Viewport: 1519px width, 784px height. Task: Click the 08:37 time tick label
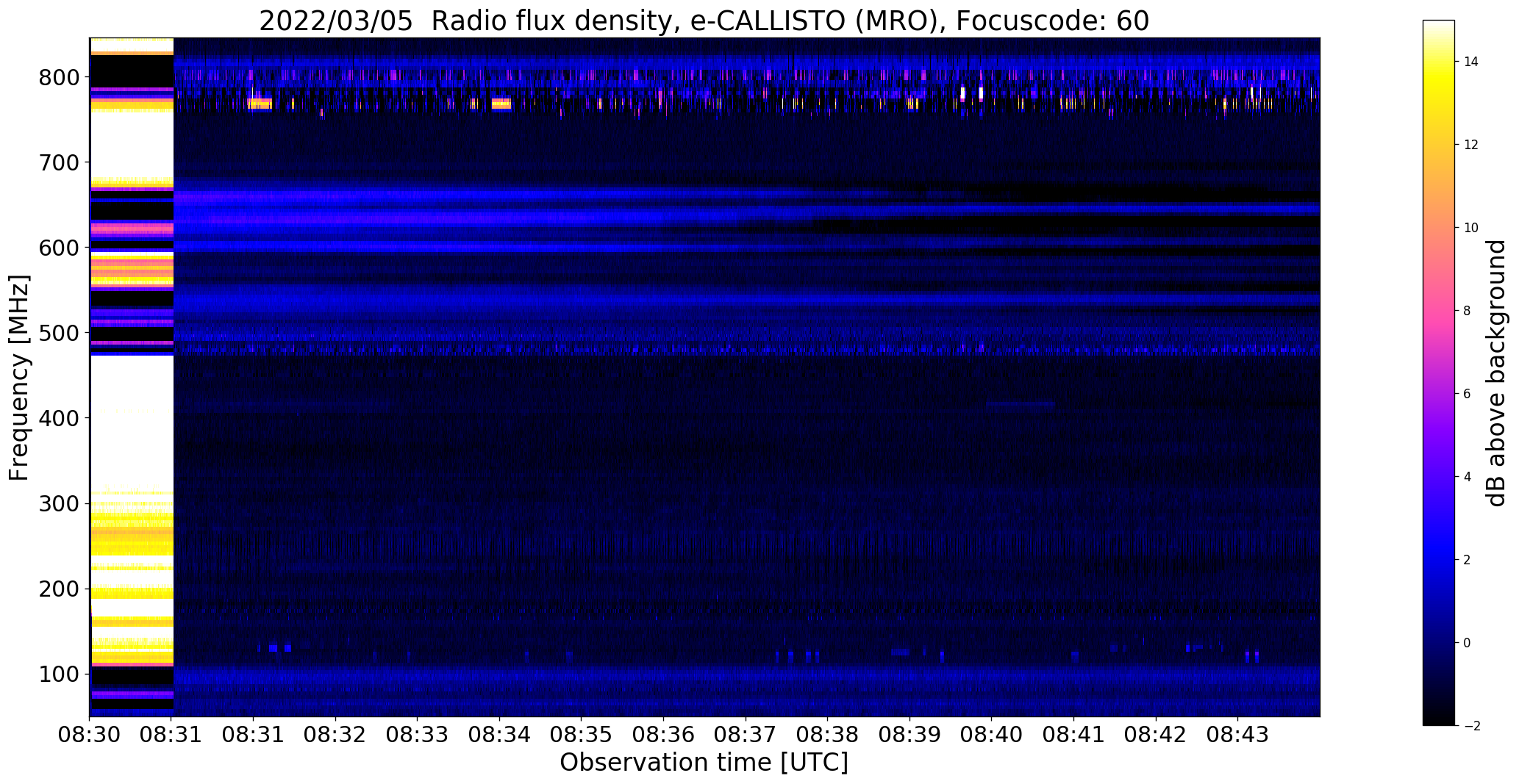(x=746, y=735)
